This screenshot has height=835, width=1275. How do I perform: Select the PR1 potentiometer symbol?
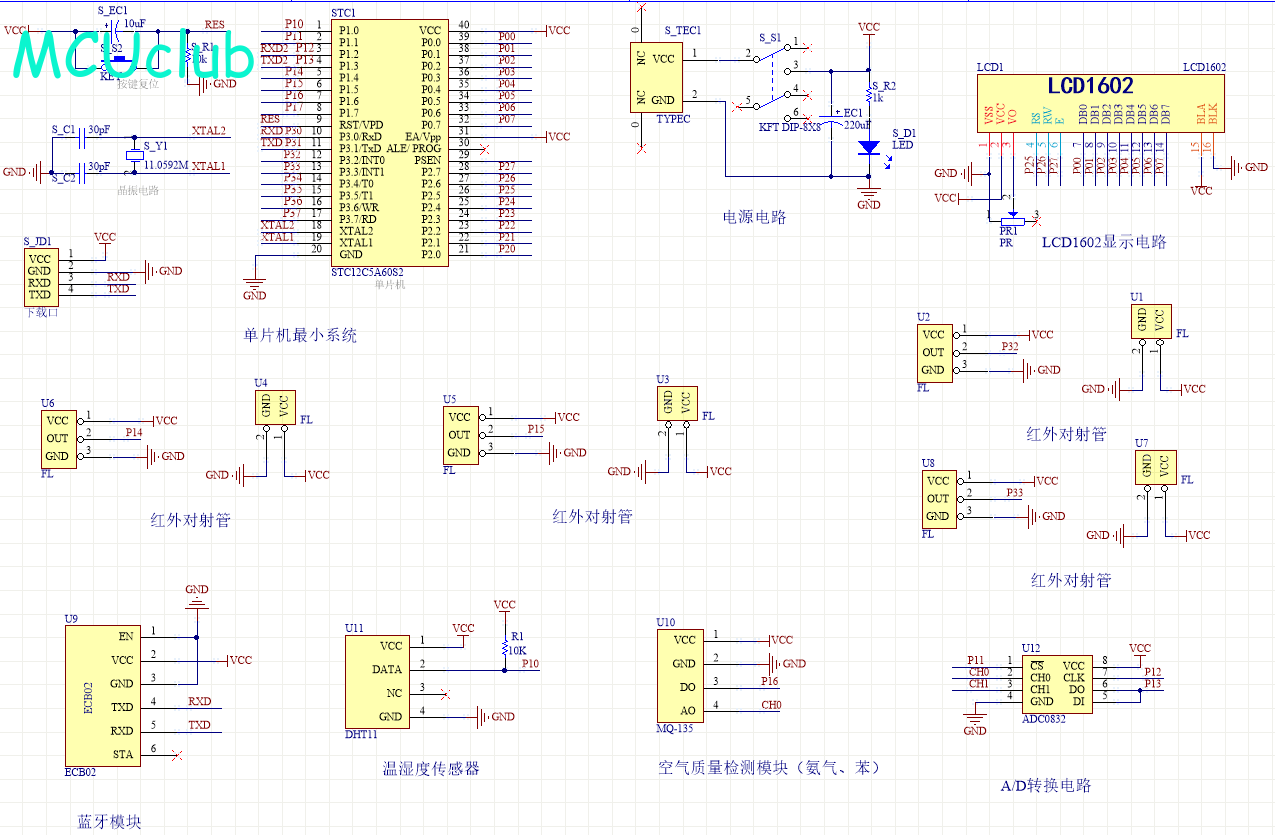pyautogui.click(x=1012, y=219)
